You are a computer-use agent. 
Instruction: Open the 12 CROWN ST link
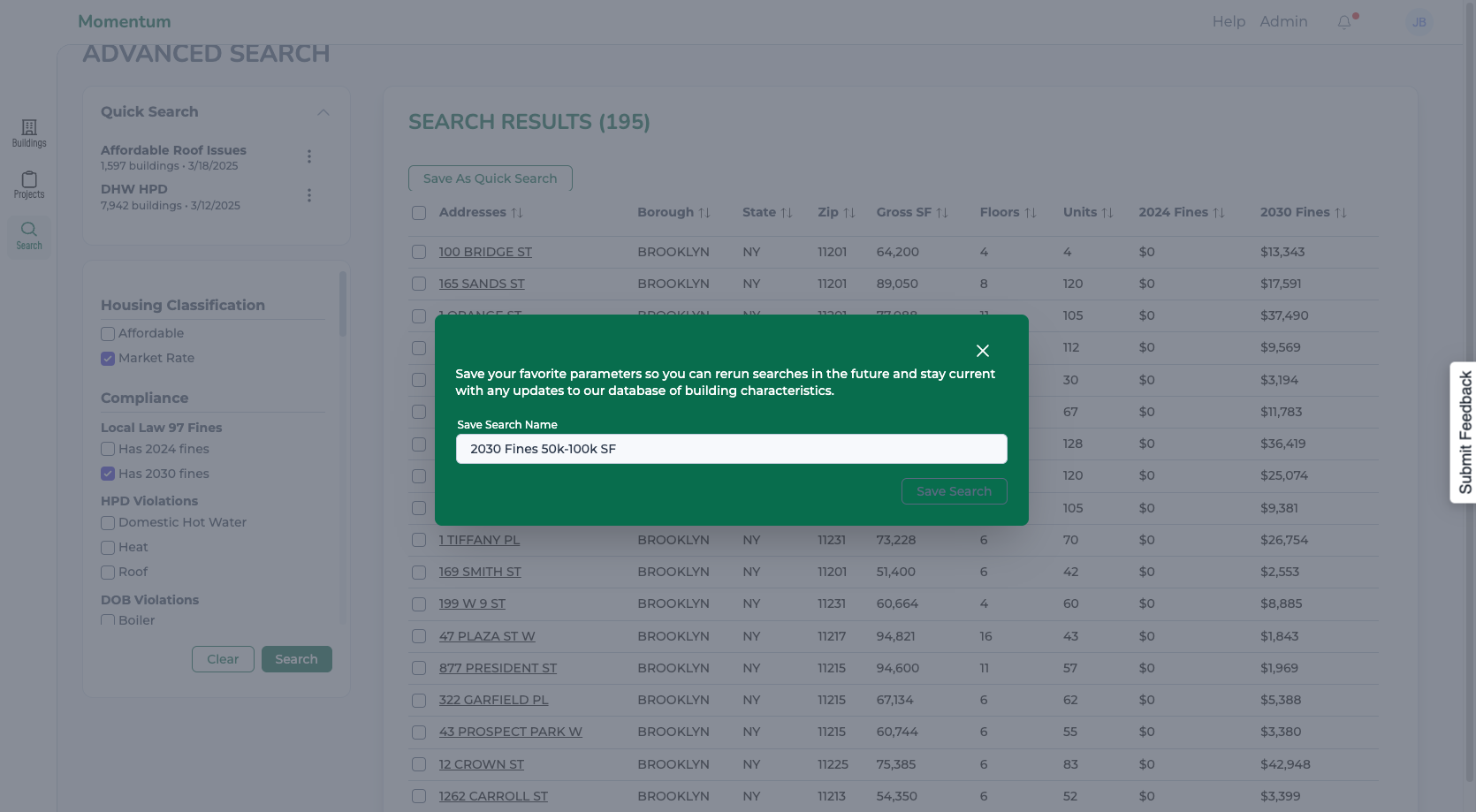(x=482, y=764)
